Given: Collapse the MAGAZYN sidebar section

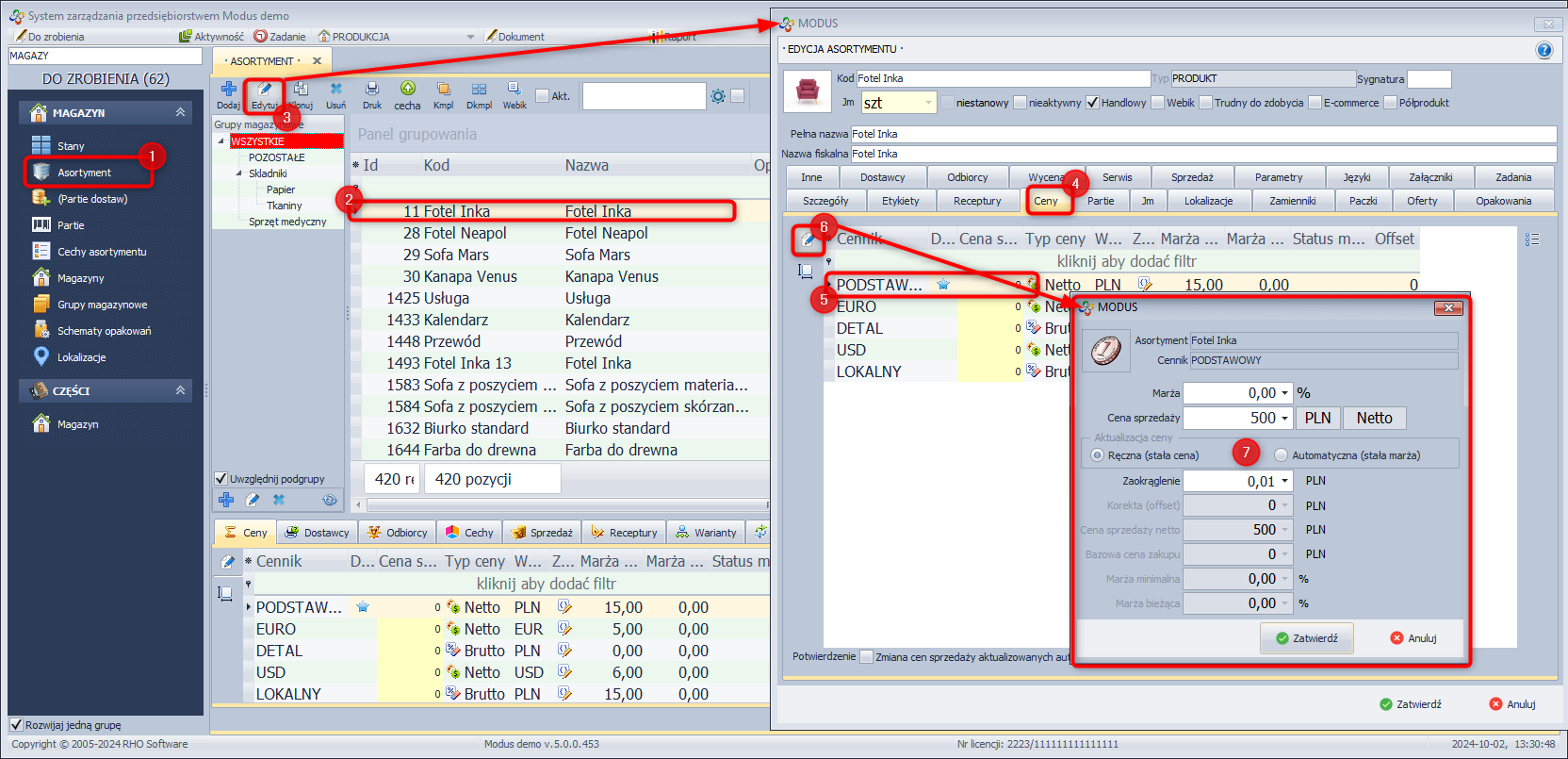Looking at the screenshot, I should 180,112.
